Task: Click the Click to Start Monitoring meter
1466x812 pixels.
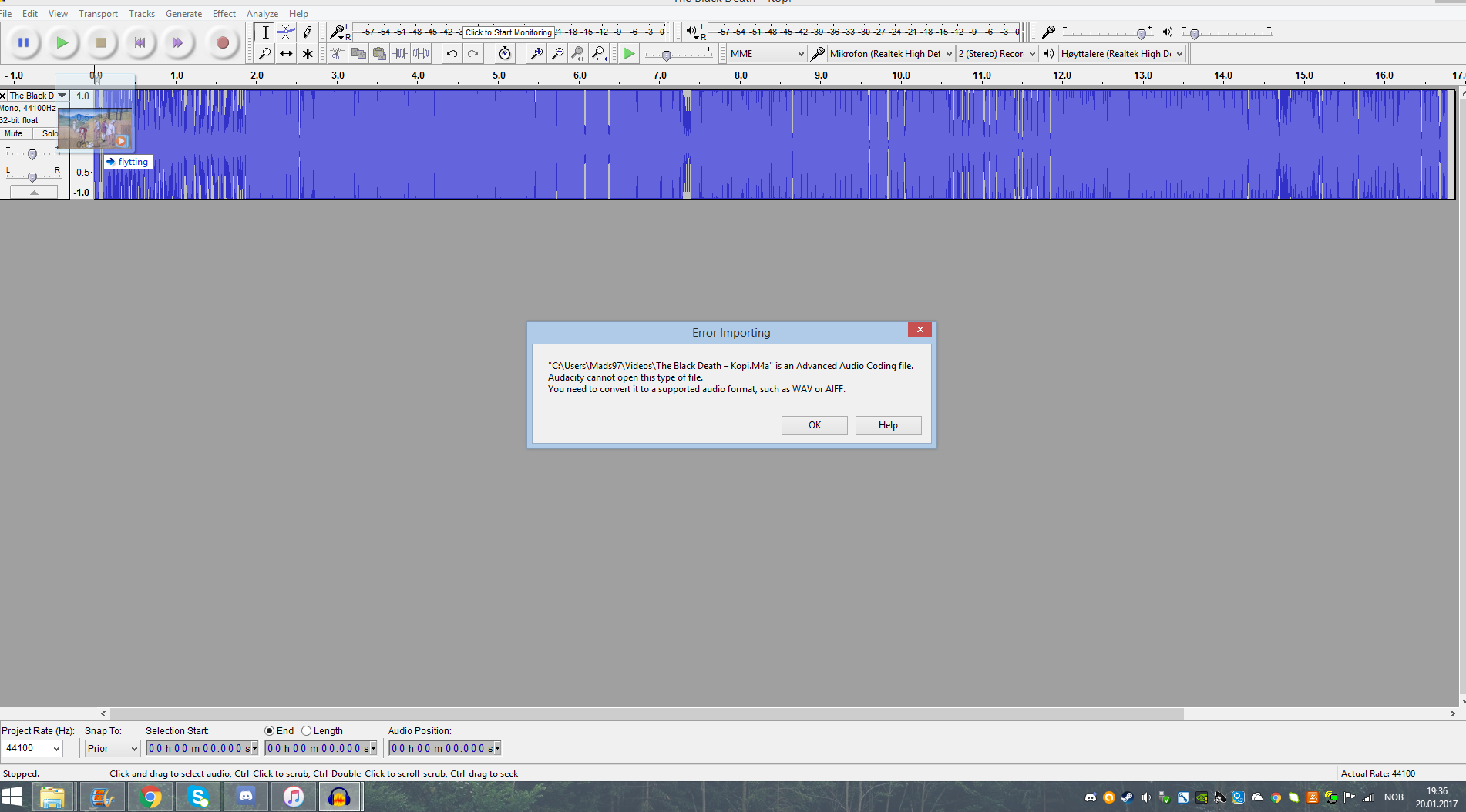Action: tap(509, 32)
